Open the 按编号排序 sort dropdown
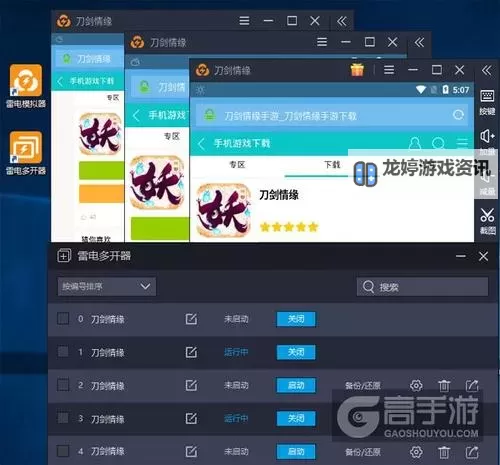 [107, 286]
